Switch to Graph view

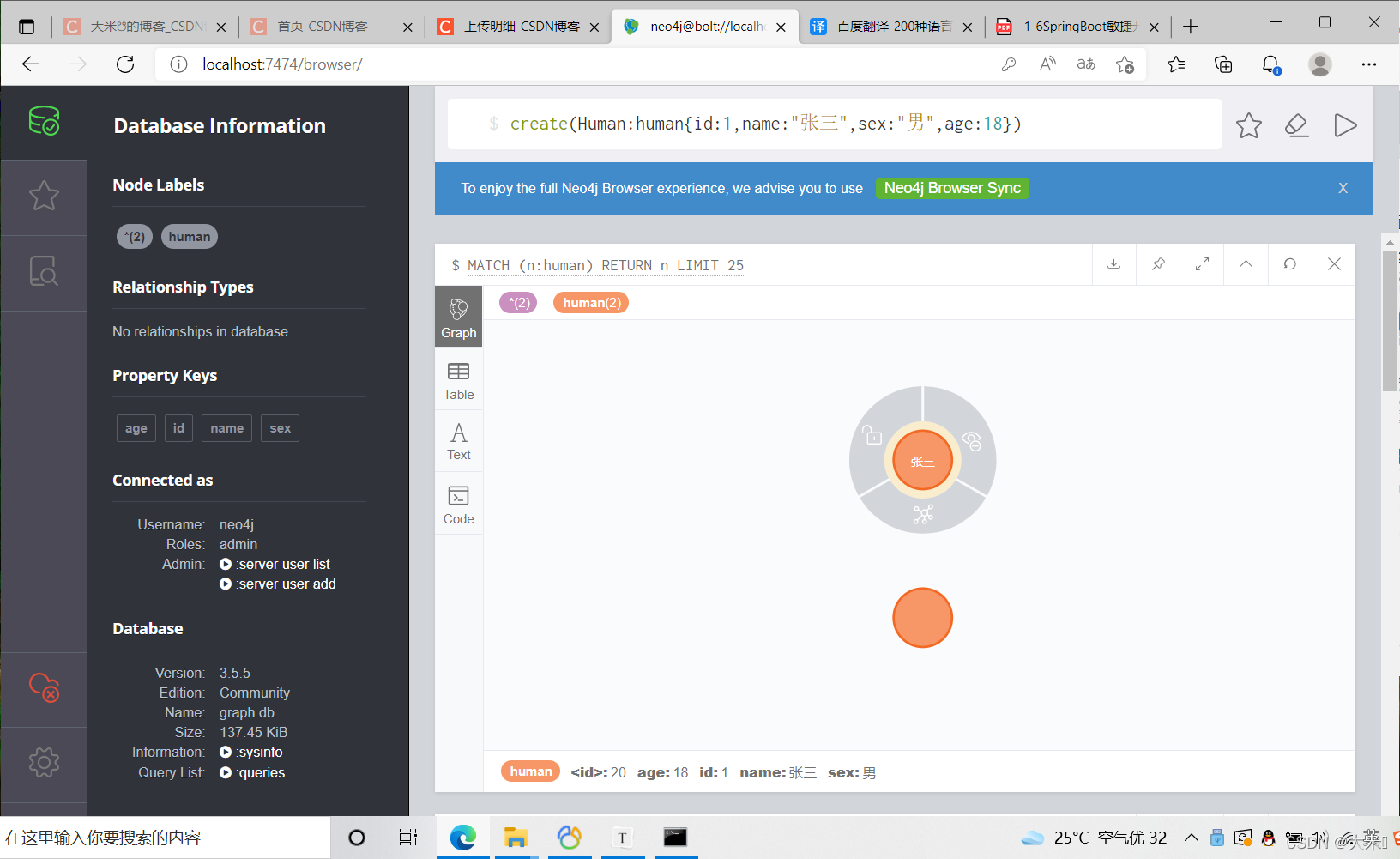click(459, 317)
